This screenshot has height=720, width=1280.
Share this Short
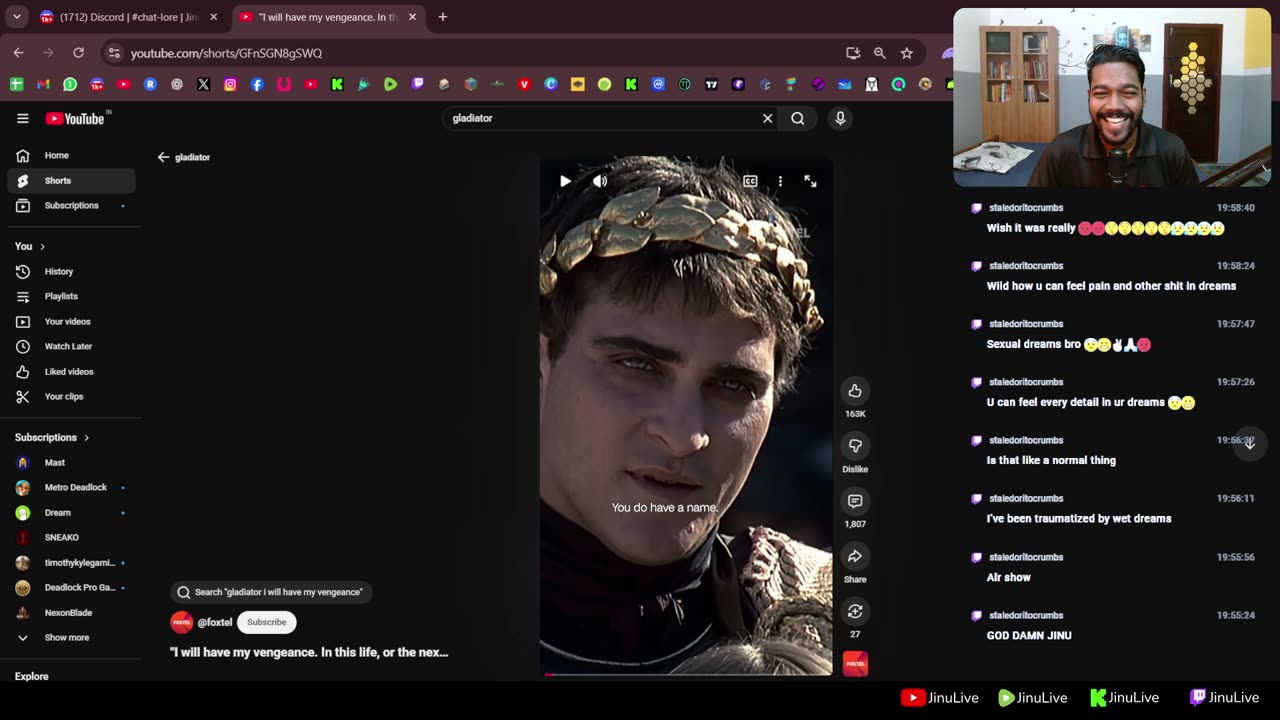click(x=855, y=556)
